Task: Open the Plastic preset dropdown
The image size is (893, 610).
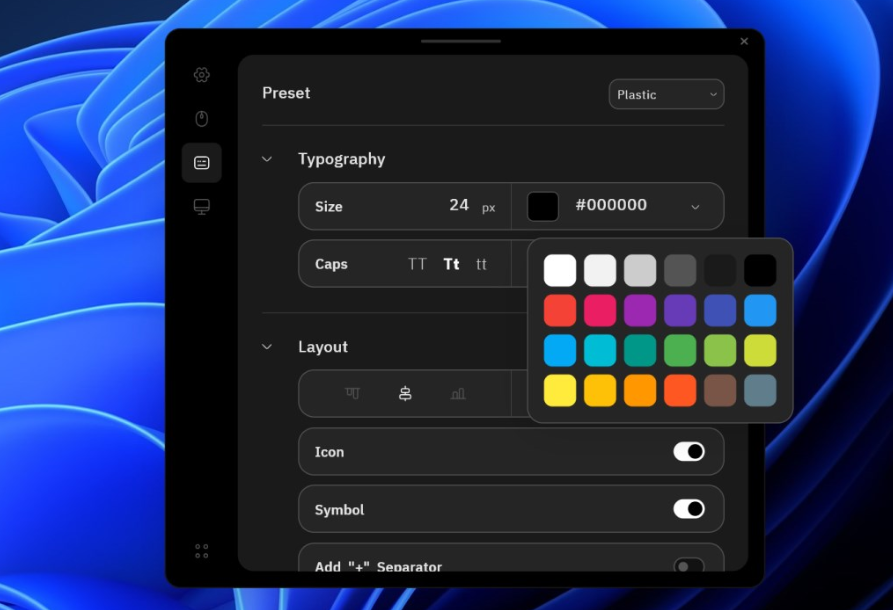Action: [x=666, y=94]
